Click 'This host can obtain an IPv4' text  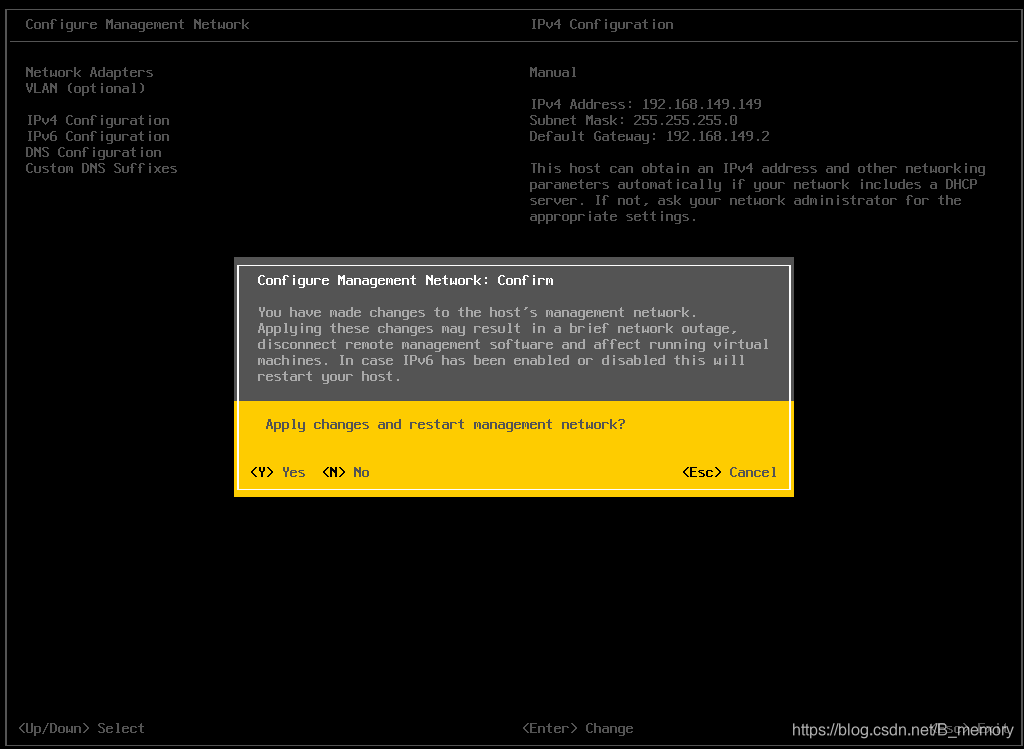[640, 168]
